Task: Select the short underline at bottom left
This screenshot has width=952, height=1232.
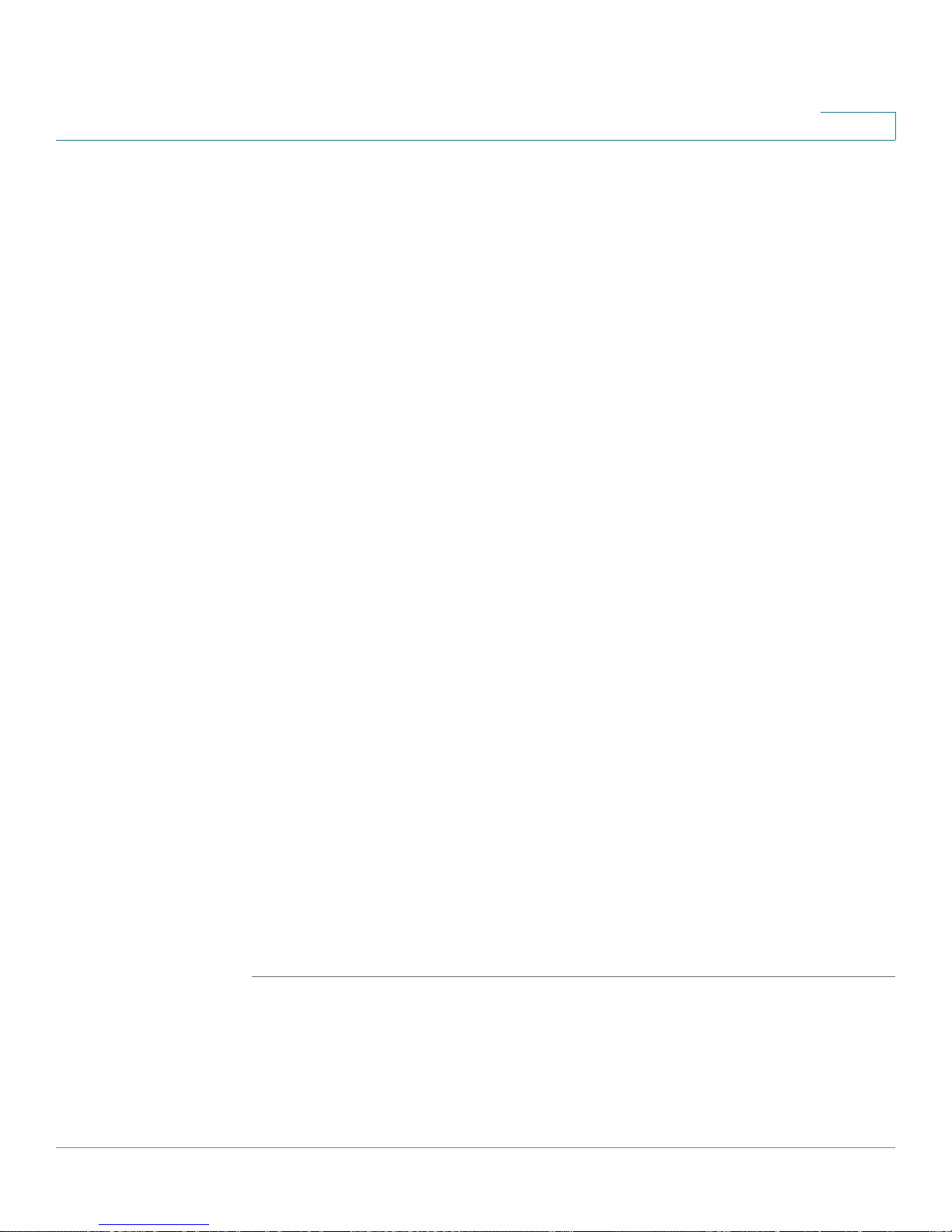Action: 154,1225
